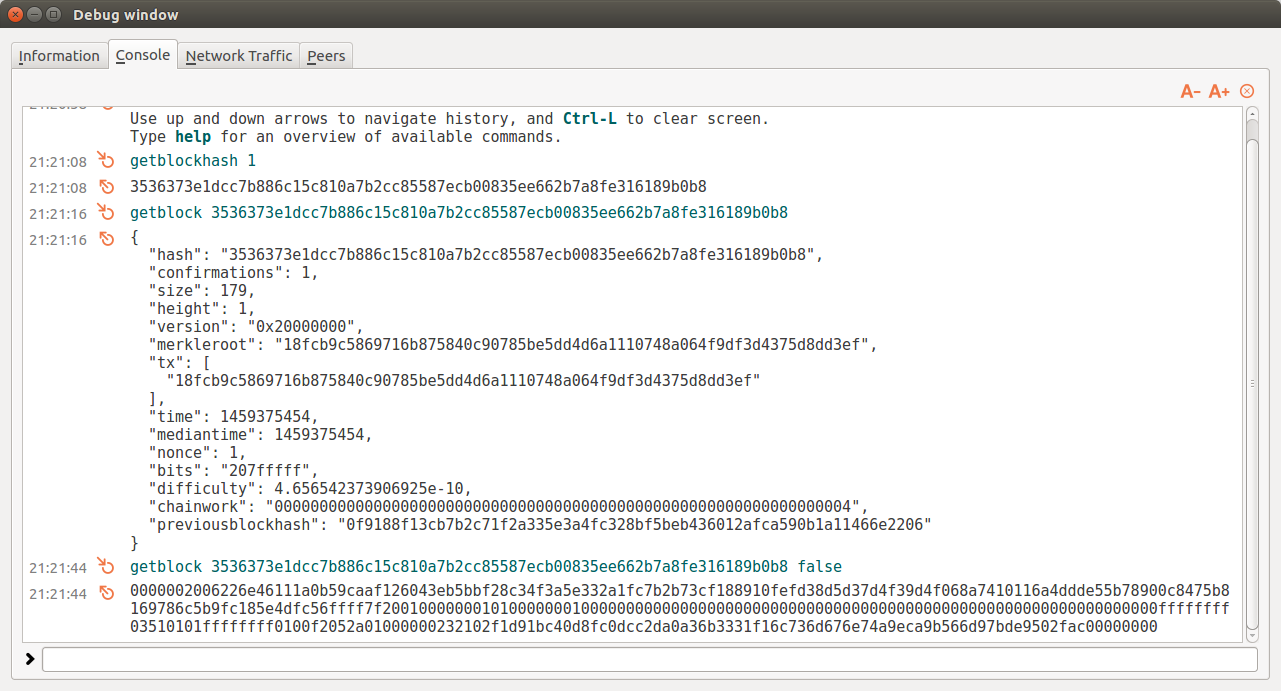Click command icon at 21:21:16 getblock line
The height and width of the screenshot is (691, 1281).
coord(107,212)
